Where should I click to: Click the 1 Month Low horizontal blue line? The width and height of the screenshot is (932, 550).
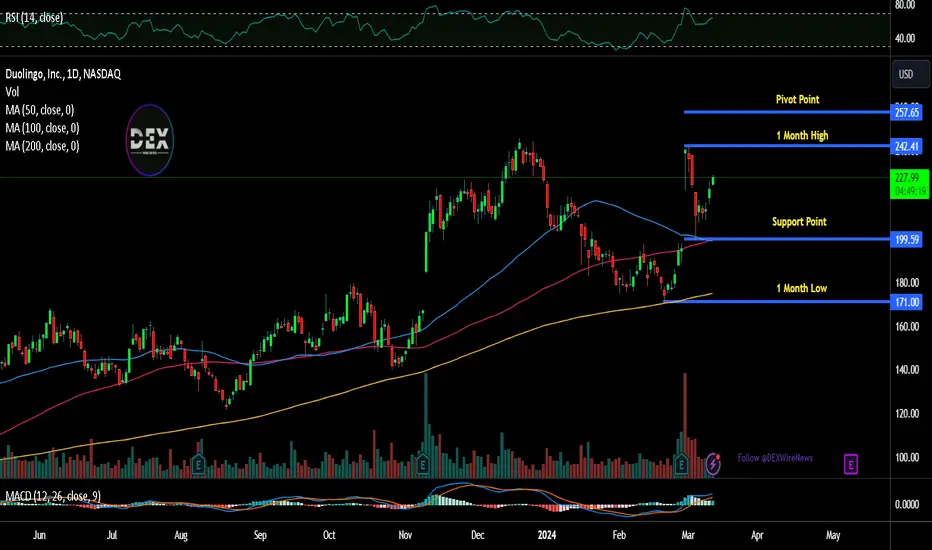[x=776, y=301]
